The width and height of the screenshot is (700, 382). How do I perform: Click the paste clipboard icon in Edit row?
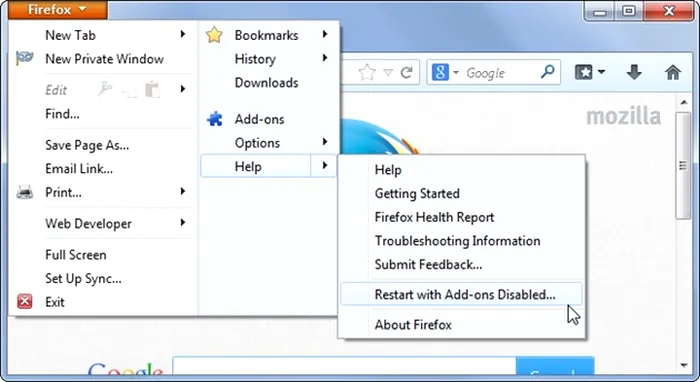152,89
